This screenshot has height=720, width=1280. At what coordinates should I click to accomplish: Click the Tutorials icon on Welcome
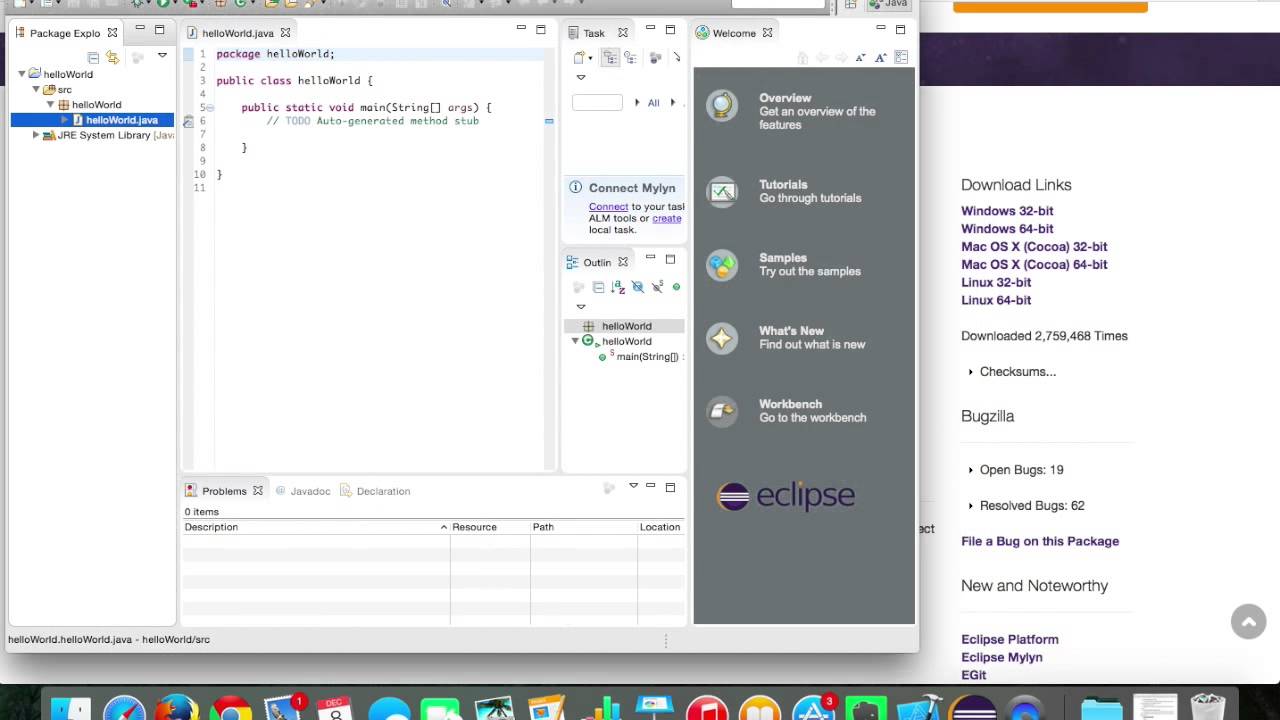click(x=722, y=191)
